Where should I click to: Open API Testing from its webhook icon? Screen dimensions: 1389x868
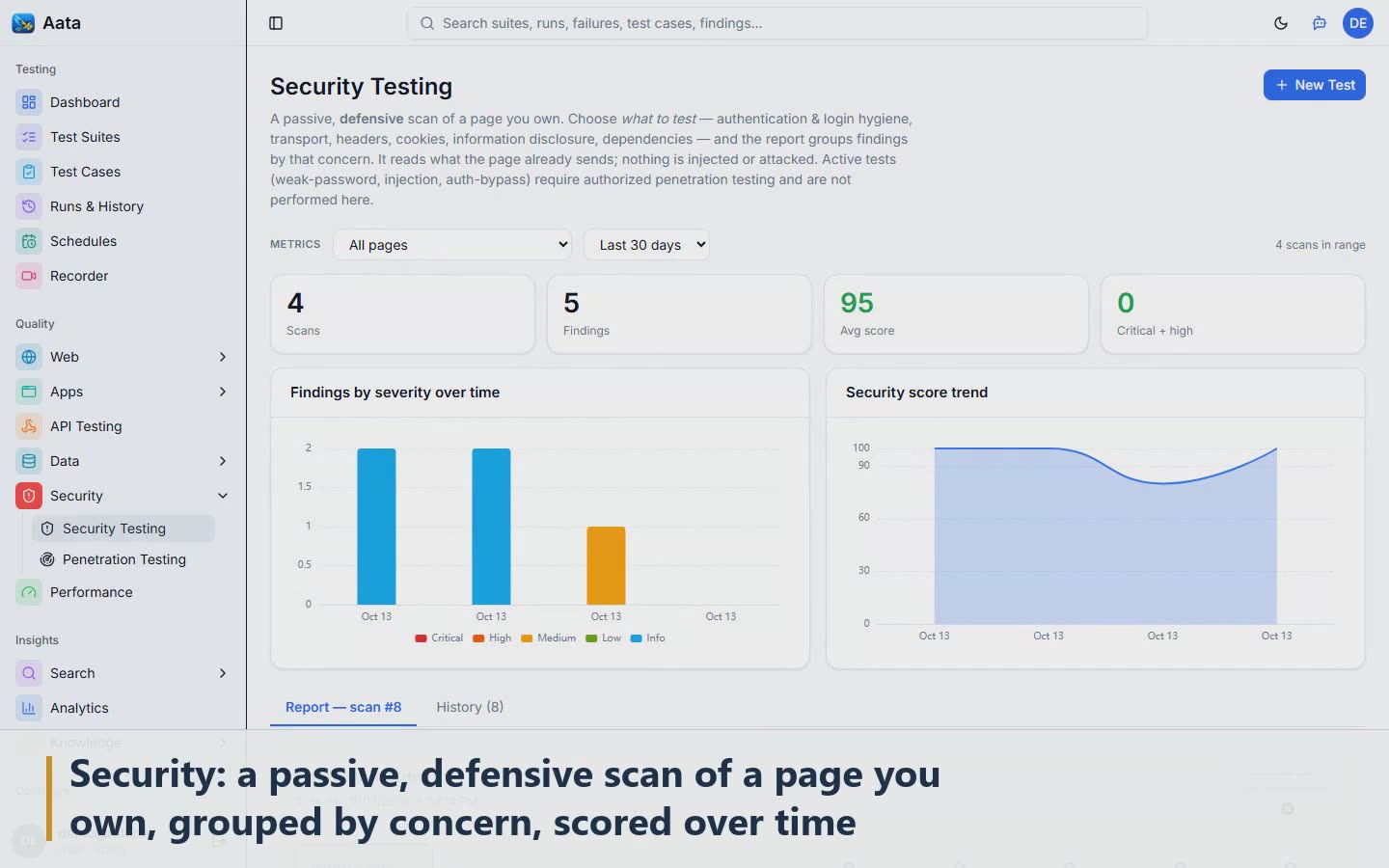point(29,426)
